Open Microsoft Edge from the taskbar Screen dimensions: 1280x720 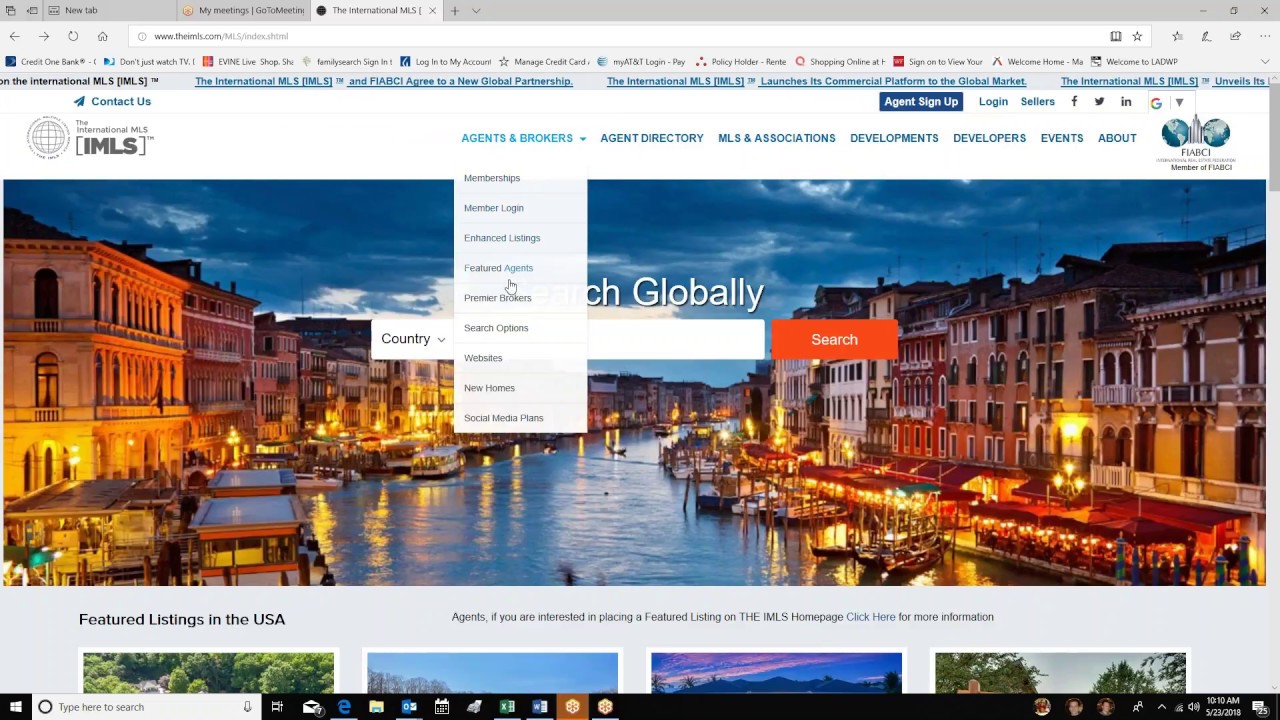coord(344,707)
